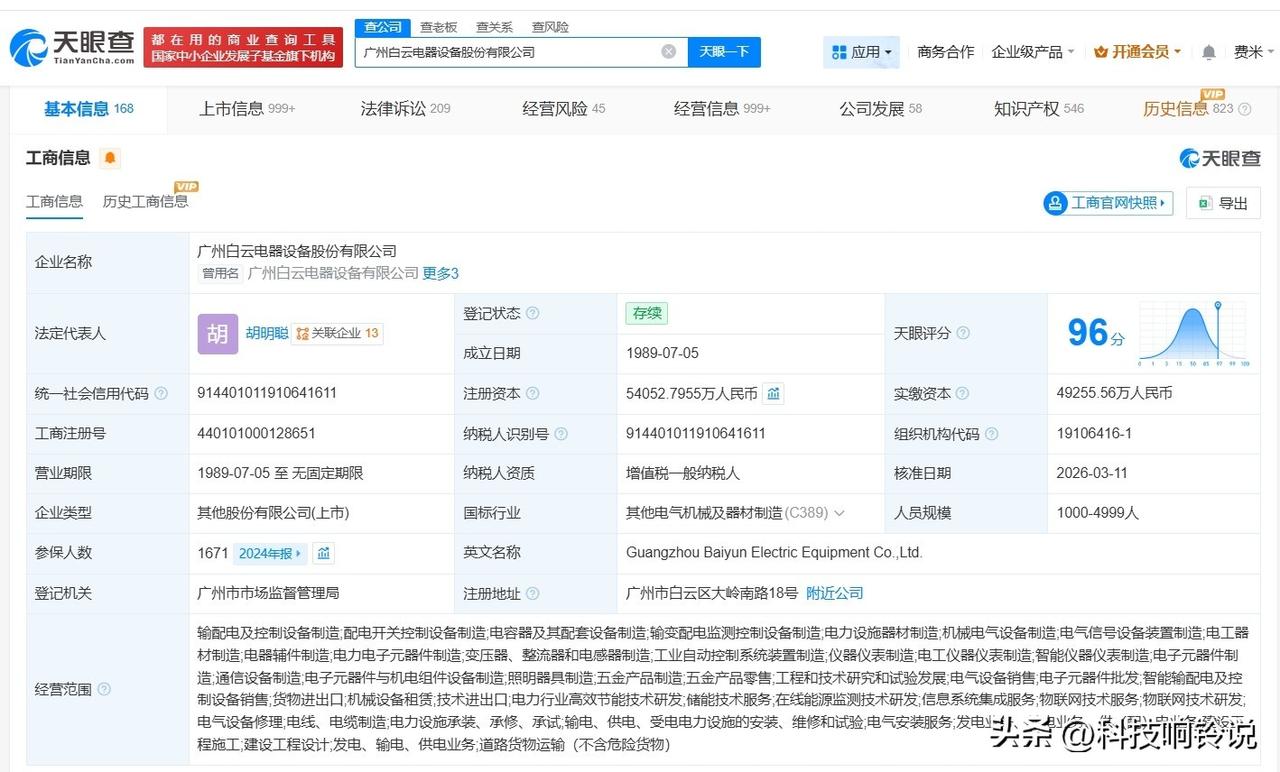Click the 天眼查 logo right of 工商信息 heading

click(1220, 158)
